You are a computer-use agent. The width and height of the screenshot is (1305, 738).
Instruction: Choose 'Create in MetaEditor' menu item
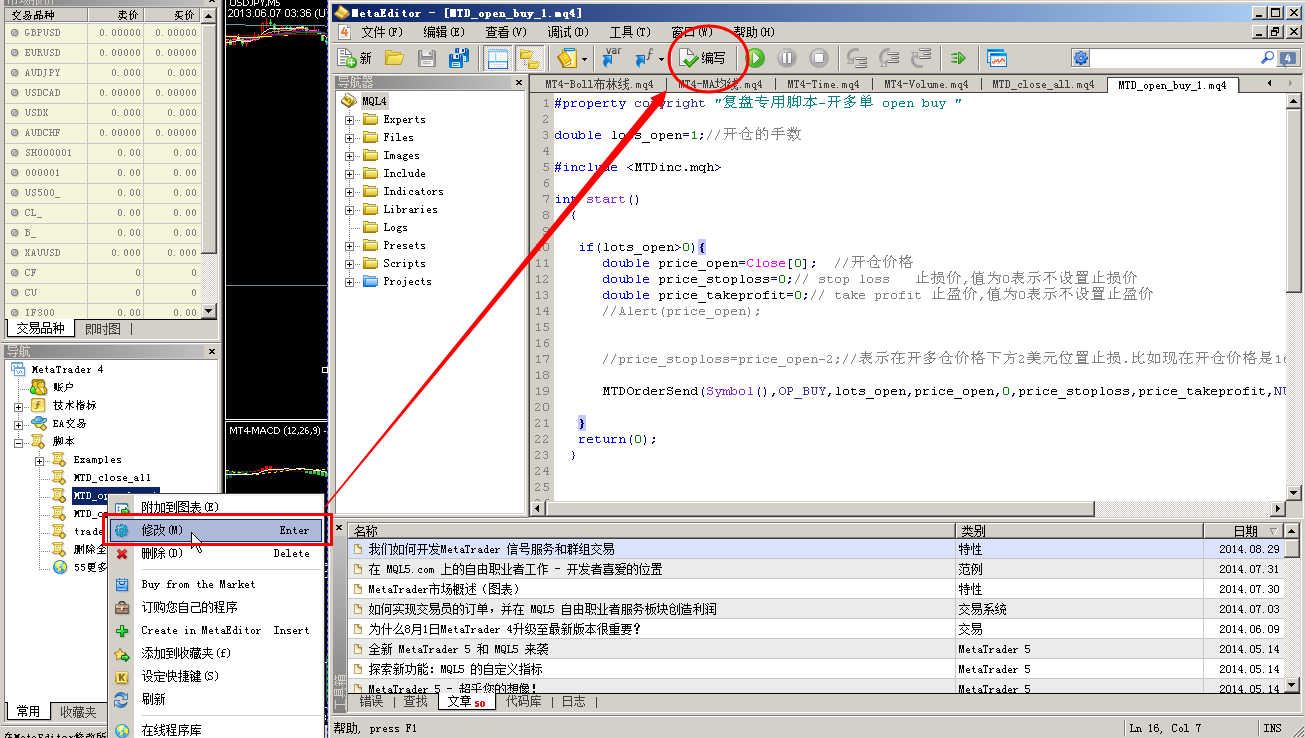click(x=218, y=630)
